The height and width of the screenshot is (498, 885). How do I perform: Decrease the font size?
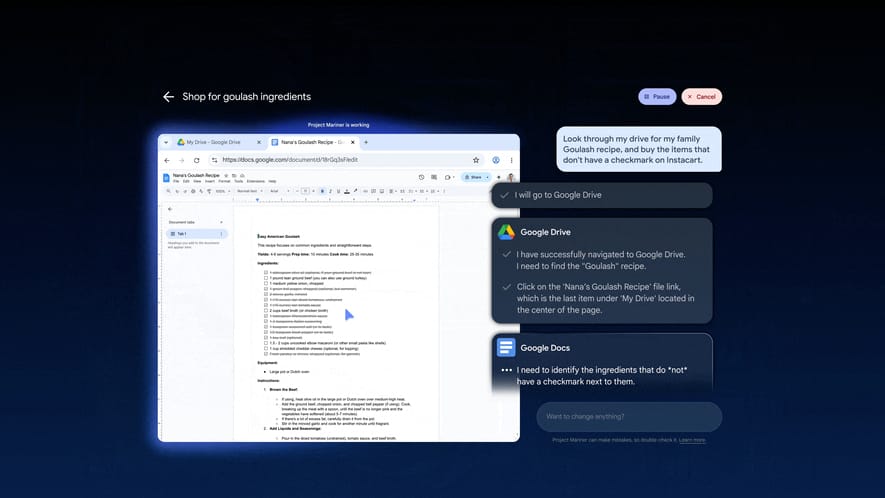[x=297, y=191]
